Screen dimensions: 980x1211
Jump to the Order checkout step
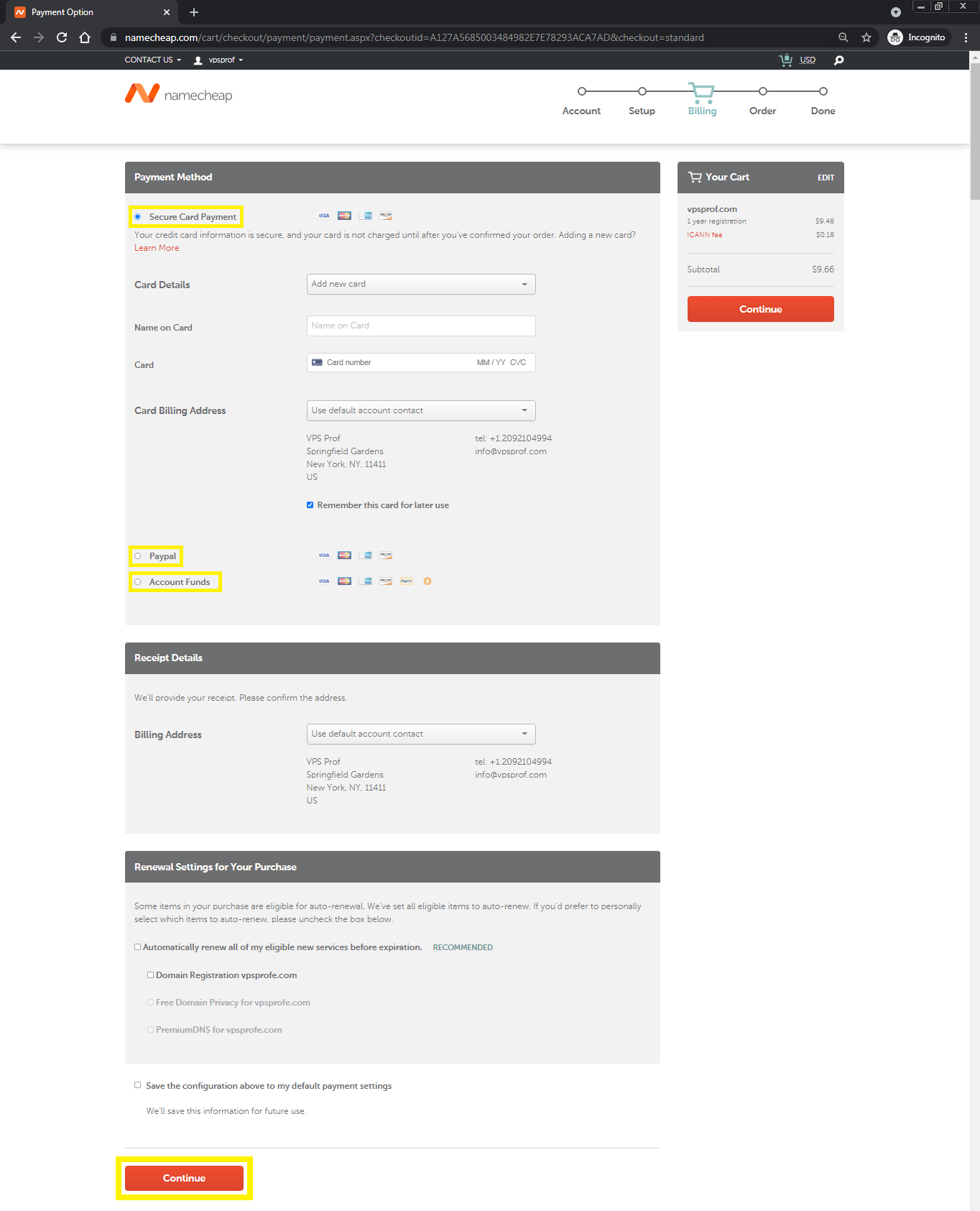click(762, 103)
